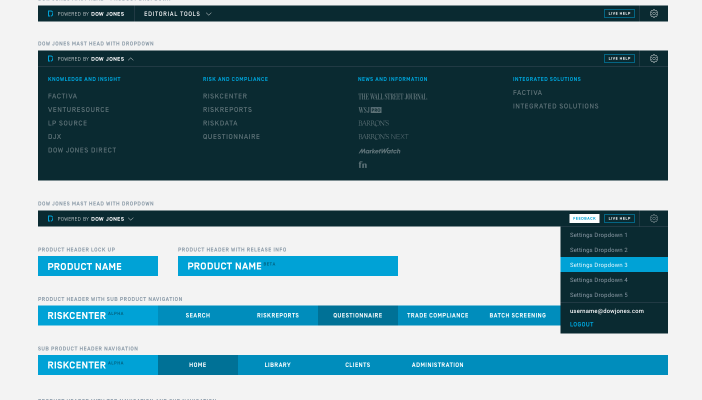Click the Knowledge and Insight heading
The image size is (702, 400).
point(84,79)
